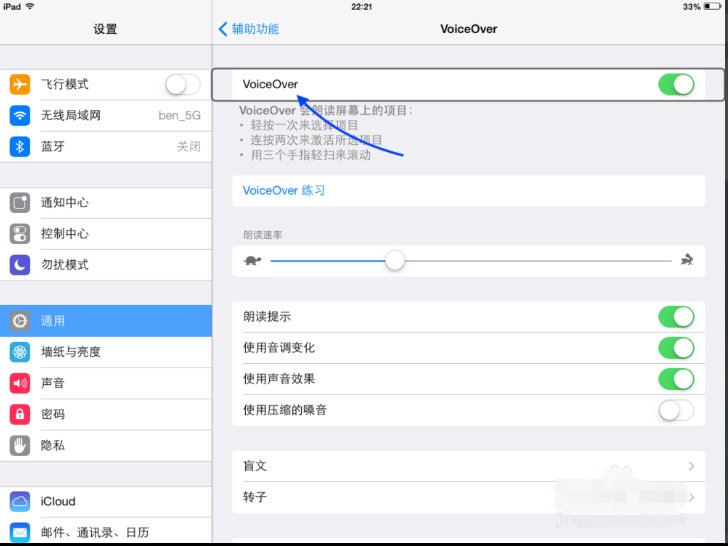Screen dimensions: 728x546
Task: Enable the 使用压缩的嗓音 switch
Action: click(x=676, y=410)
